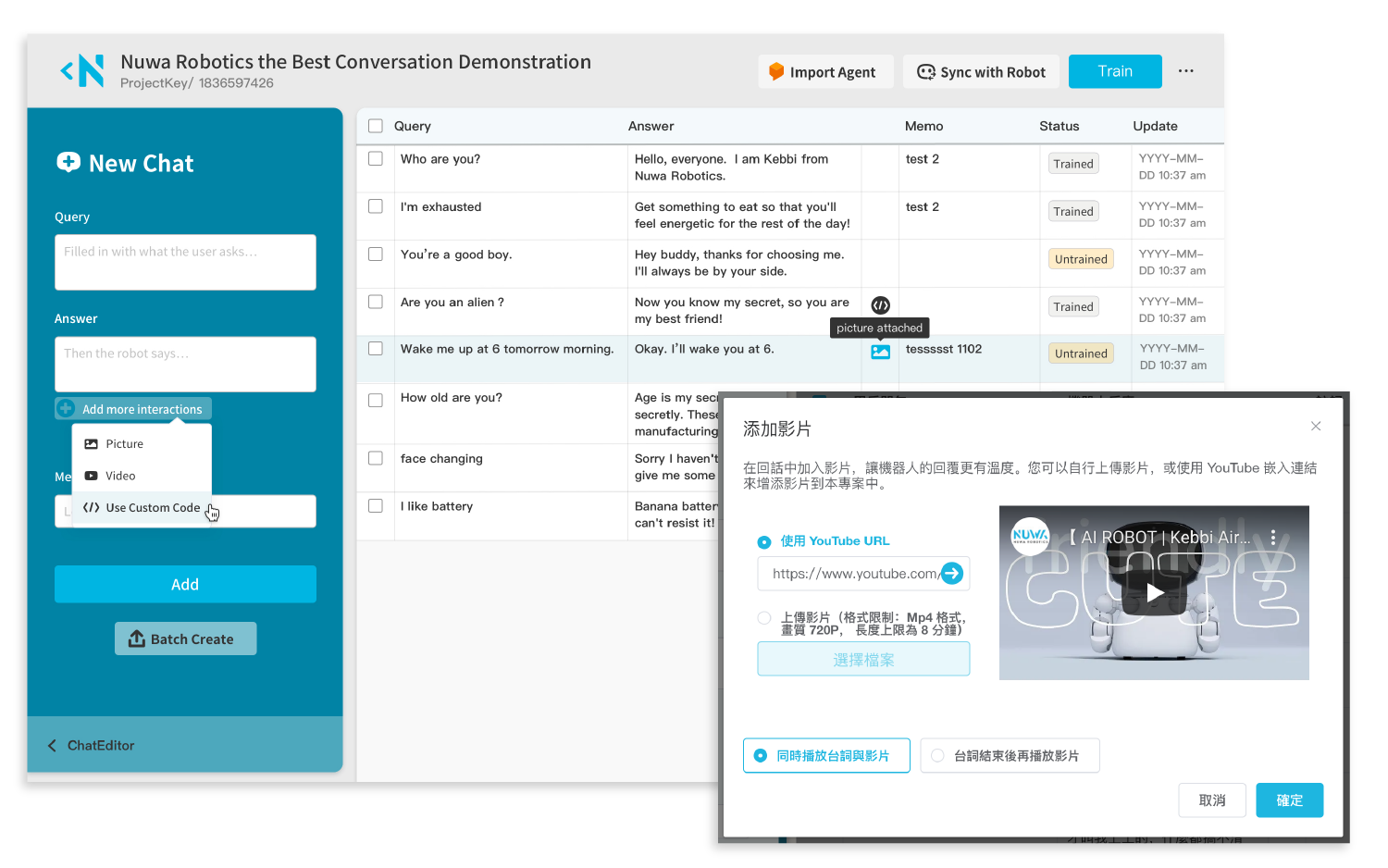Select 同時播放台詞與影片 option
The image size is (1388, 868).
pos(826,755)
